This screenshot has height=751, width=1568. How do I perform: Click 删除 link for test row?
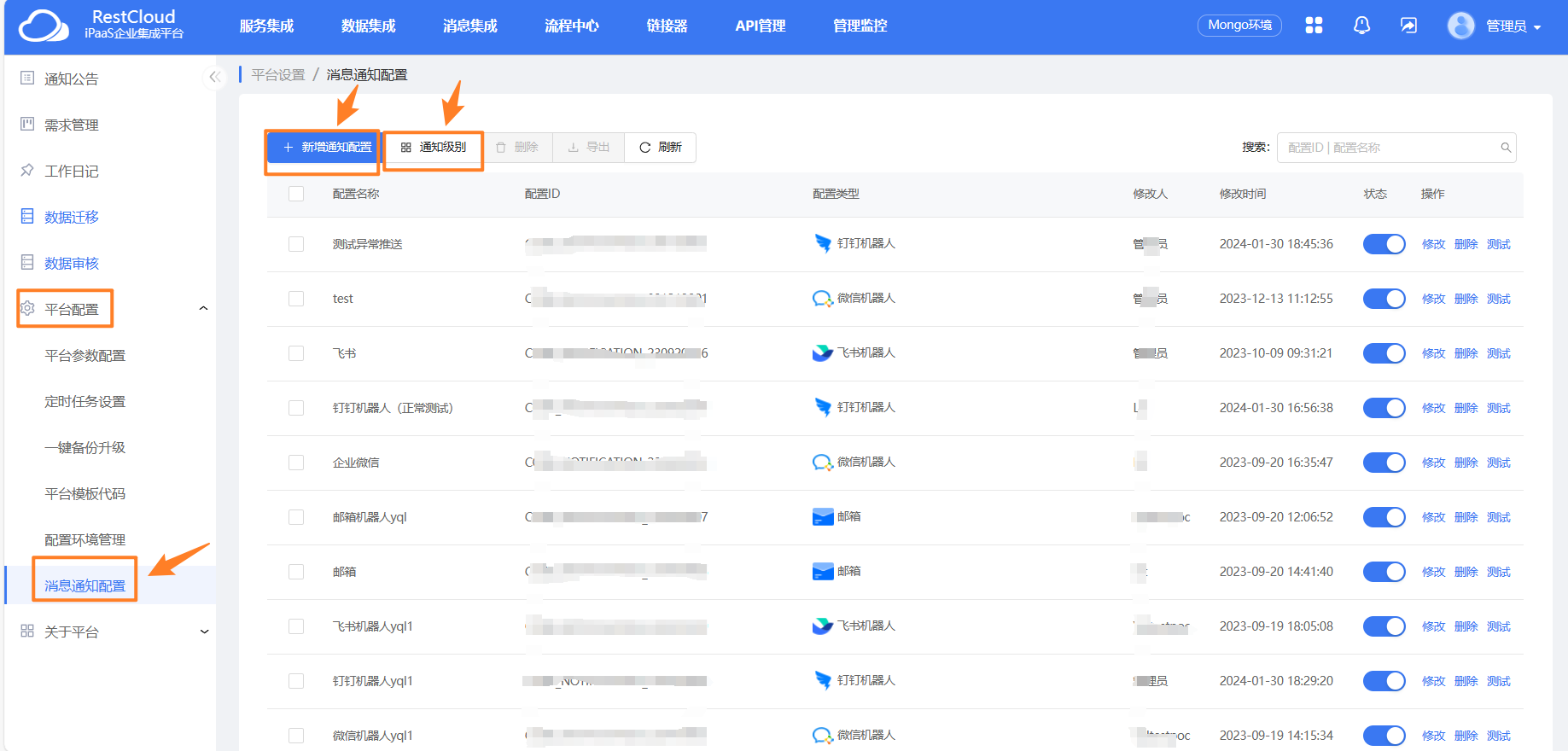tap(1466, 299)
